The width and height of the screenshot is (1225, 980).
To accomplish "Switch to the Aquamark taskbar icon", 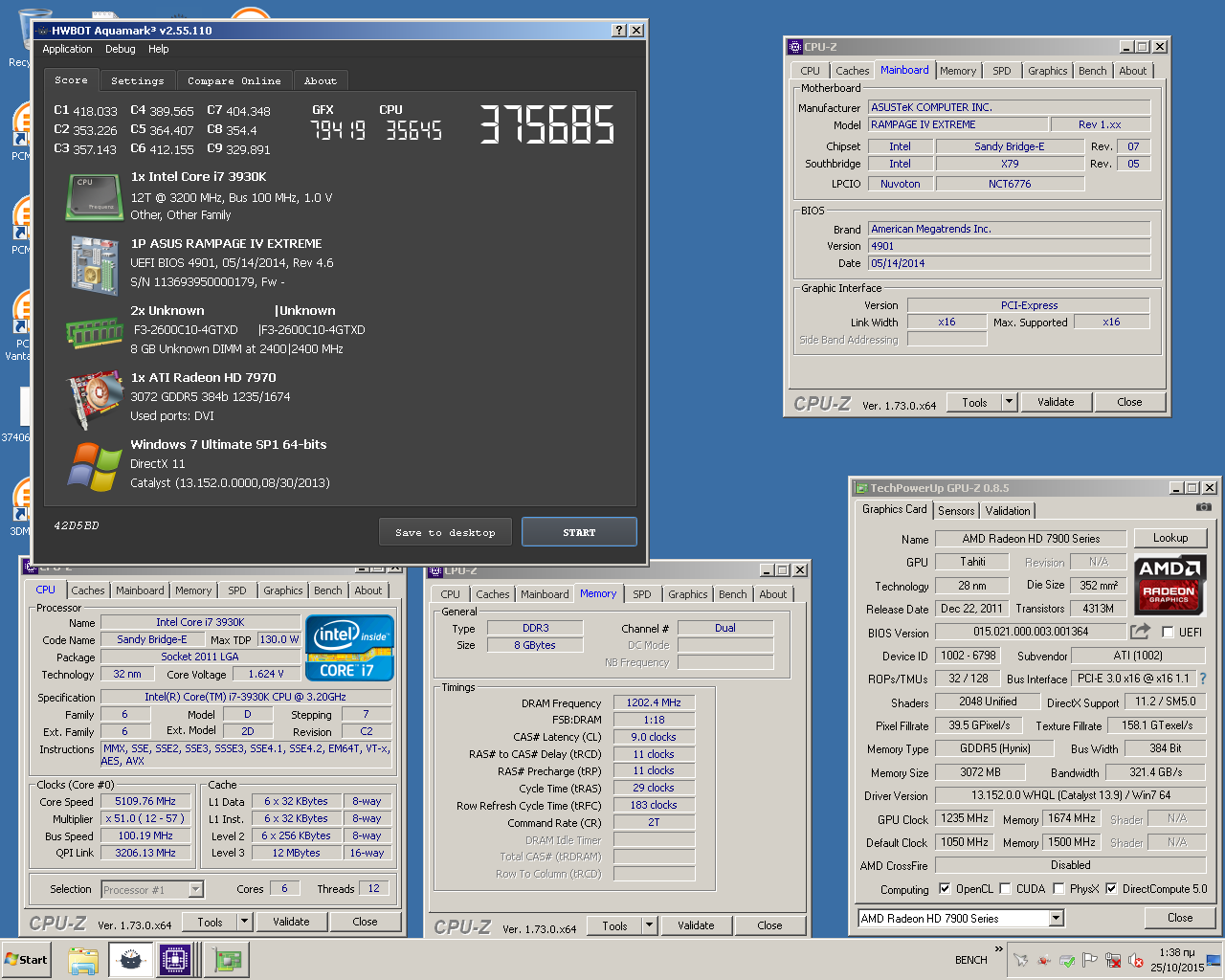I will [x=129, y=960].
